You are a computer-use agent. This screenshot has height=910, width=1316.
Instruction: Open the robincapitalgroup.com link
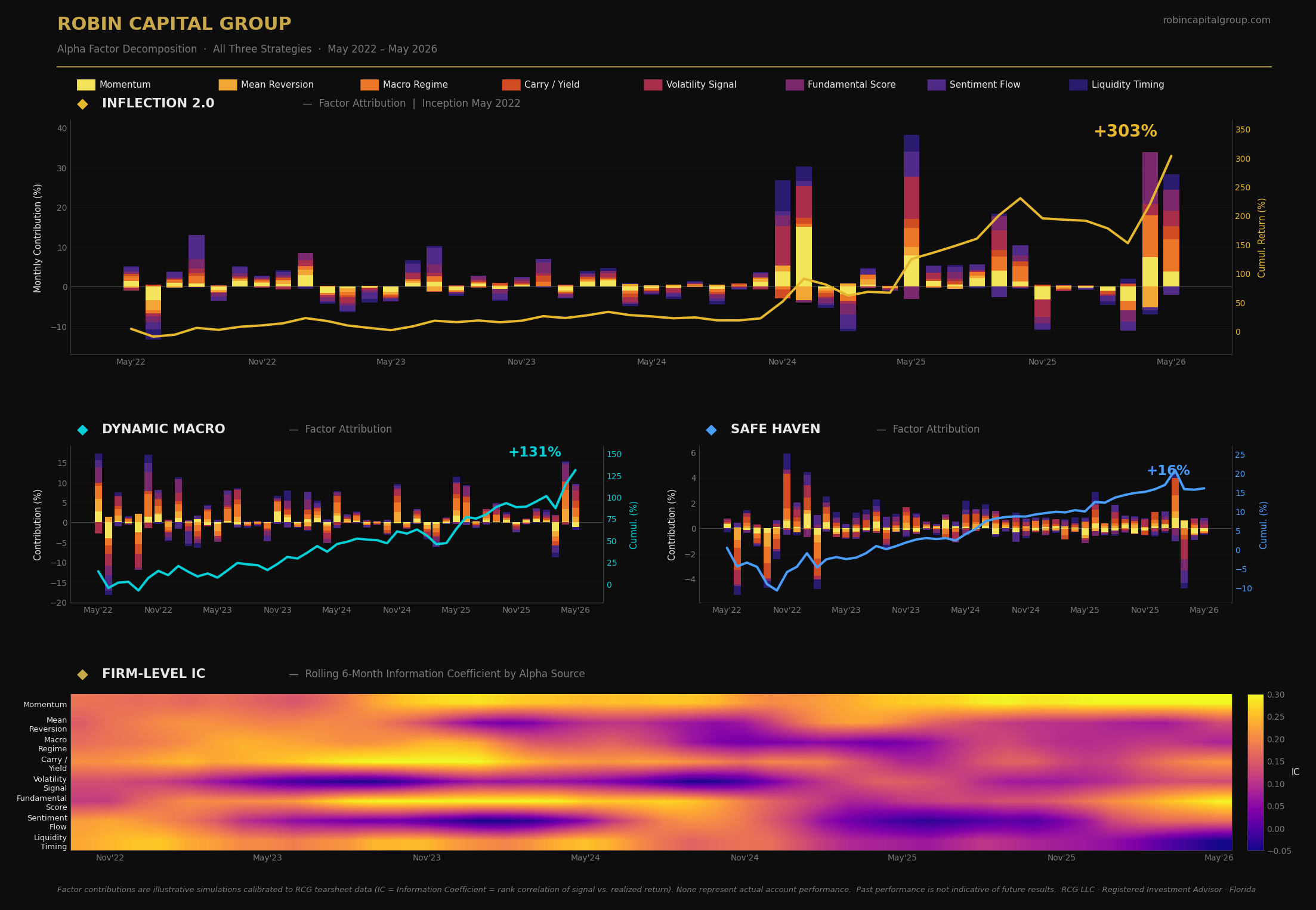point(1216,20)
